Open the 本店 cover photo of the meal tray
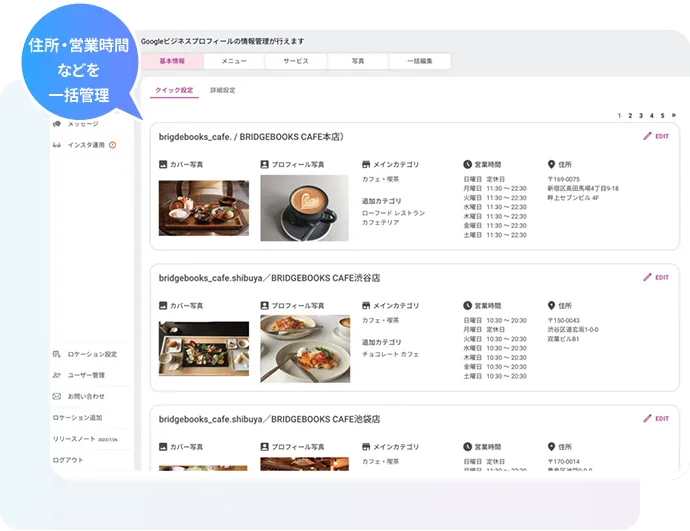Viewport: 690px width, 531px height. [x=204, y=208]
